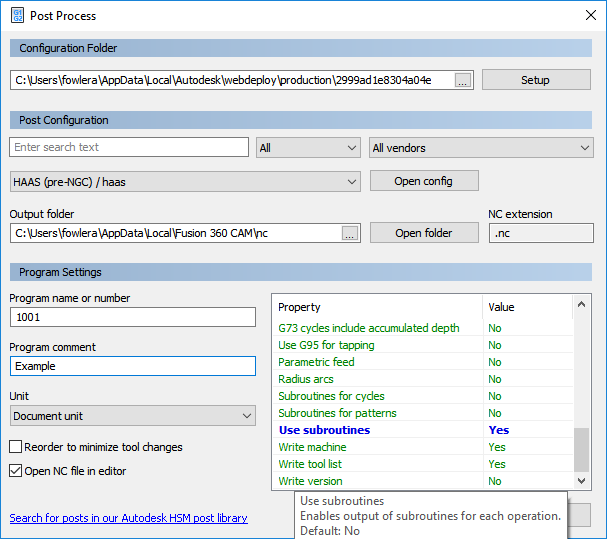Uncheck Open NC file in editor
Screen dimensions: 607x539
pos(16,471)
